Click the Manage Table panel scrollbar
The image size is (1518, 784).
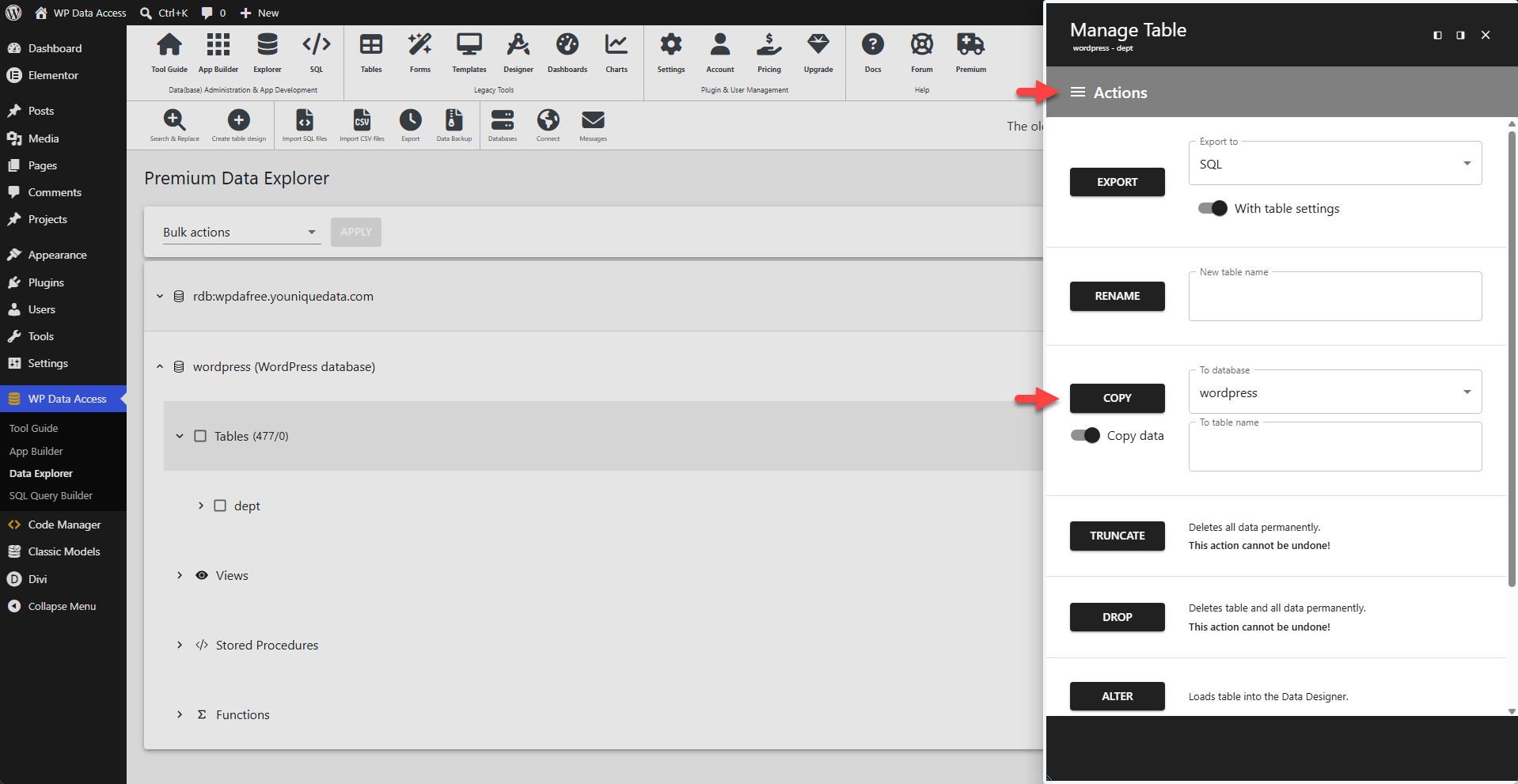(x=1512, y=360)
